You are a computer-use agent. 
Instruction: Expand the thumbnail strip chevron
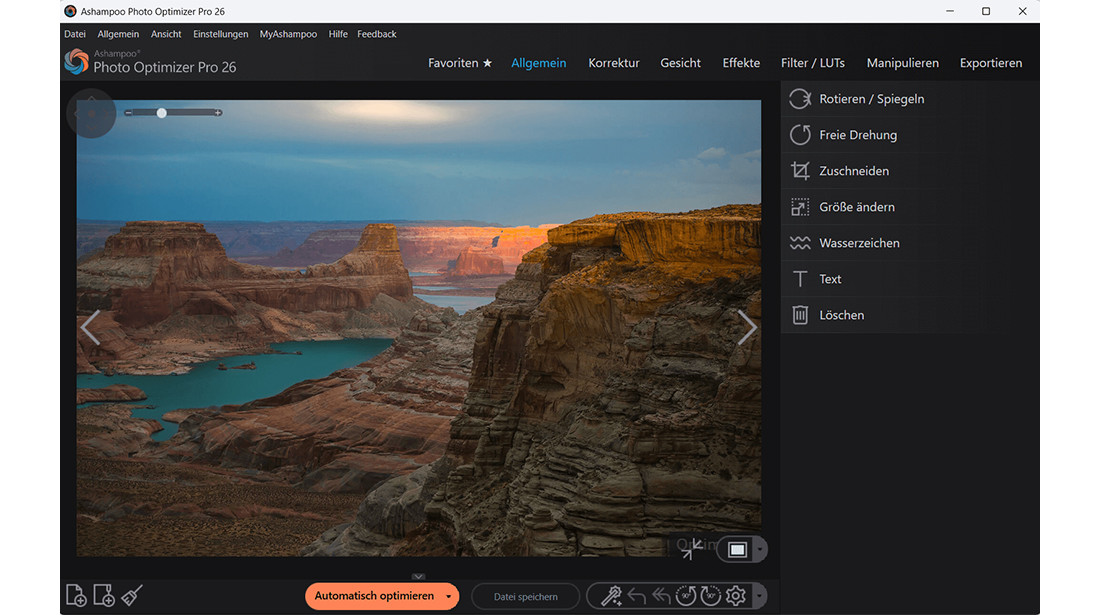coord(419,576)
